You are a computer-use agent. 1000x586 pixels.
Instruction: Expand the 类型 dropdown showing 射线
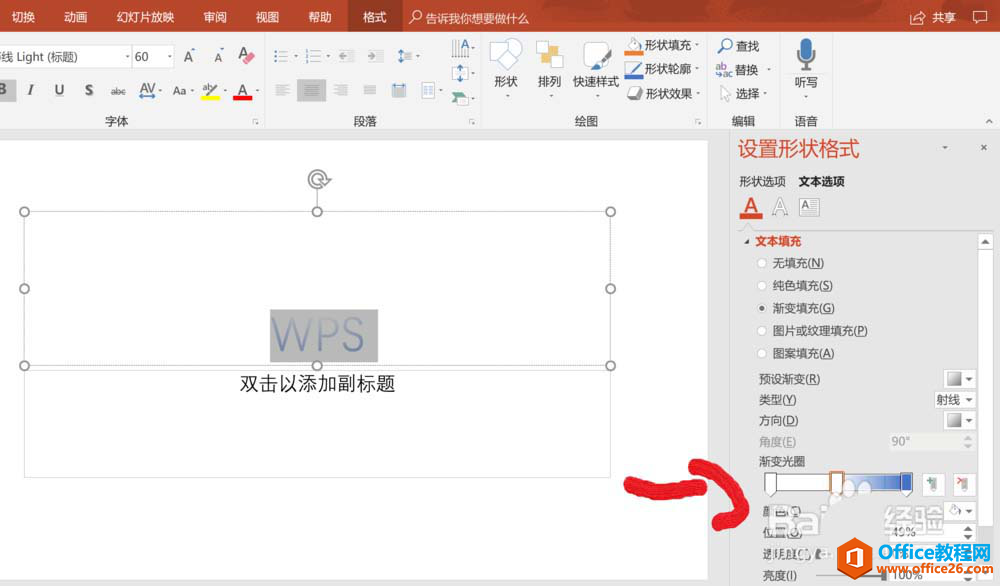point(954,400)
